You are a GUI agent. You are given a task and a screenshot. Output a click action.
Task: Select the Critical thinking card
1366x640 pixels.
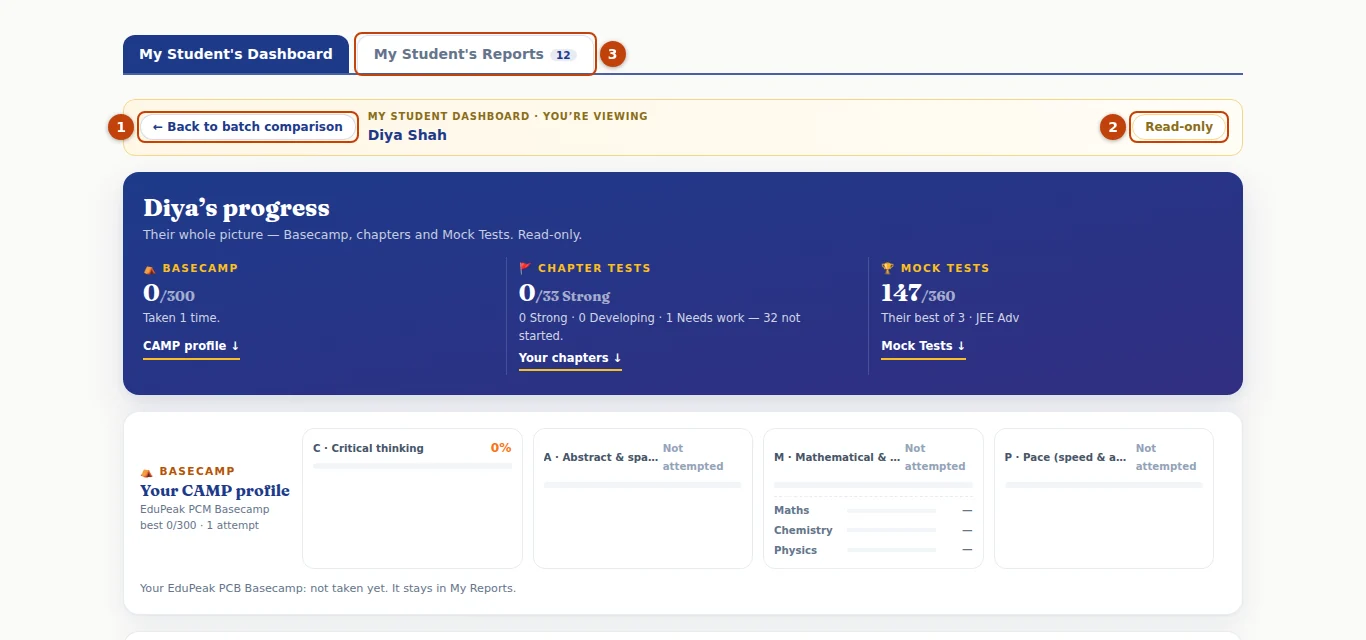click(x=412, y=498)
